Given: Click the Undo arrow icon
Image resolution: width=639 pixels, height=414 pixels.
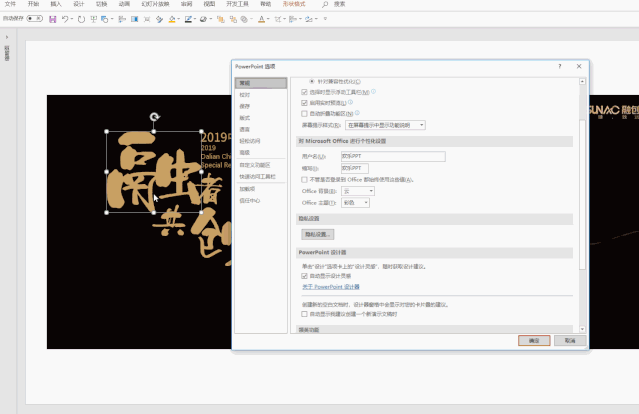Looking at the screenshot, I should tap(65, 19).
